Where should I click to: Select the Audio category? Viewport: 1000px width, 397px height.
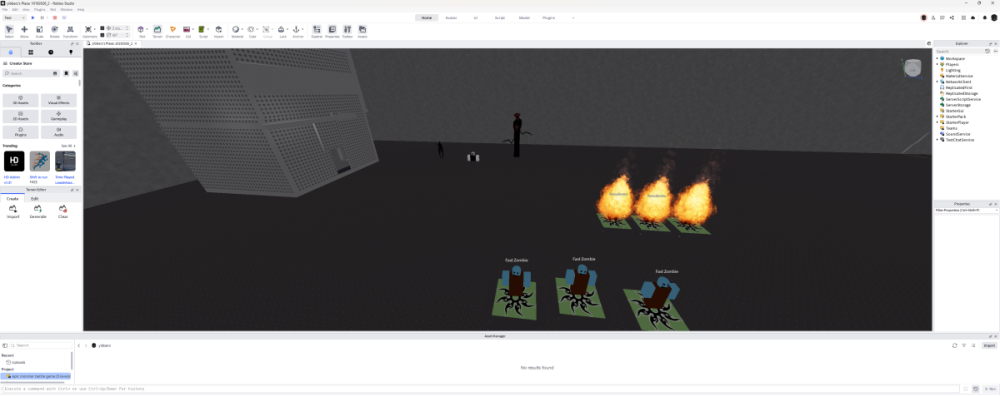59,132
